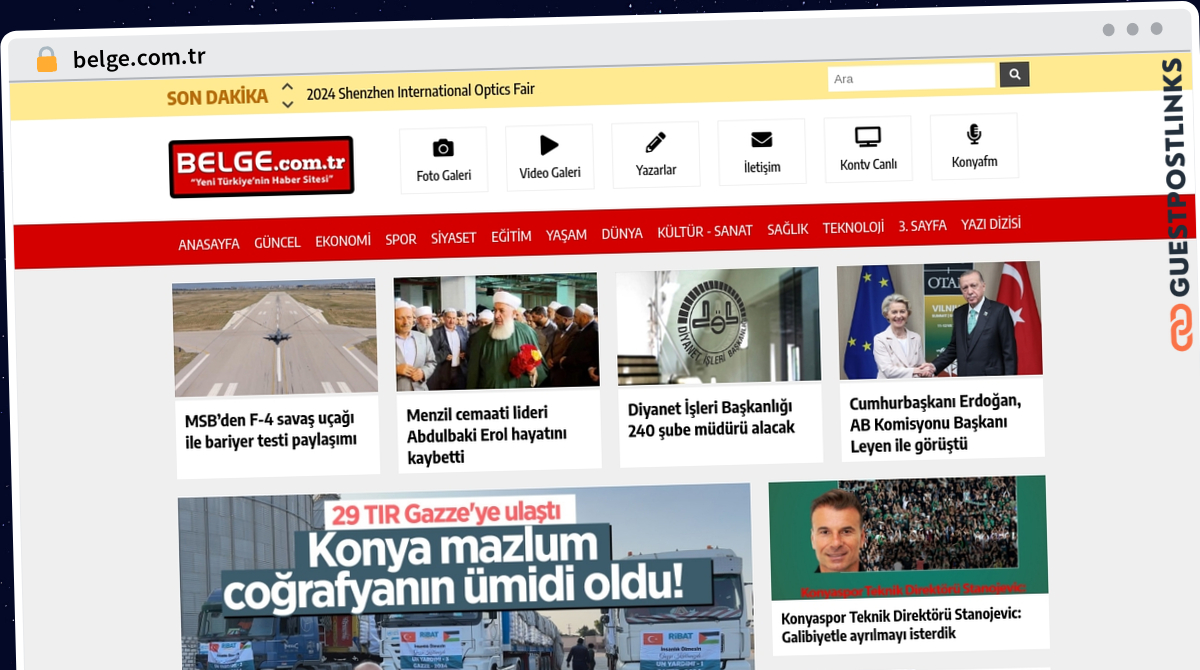This screenshot has height=670, width=1200.
Task: Open Kontv Canlı monitor icon
Action: coord(867,137)
